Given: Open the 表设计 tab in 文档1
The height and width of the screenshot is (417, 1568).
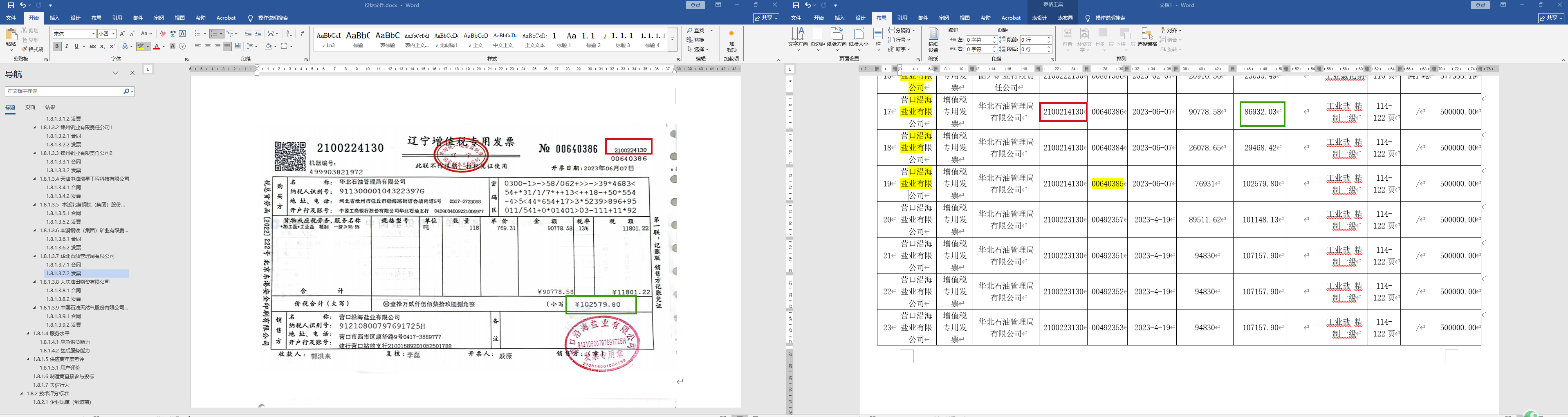Looking at the screenshot, I should (1040, 18).
